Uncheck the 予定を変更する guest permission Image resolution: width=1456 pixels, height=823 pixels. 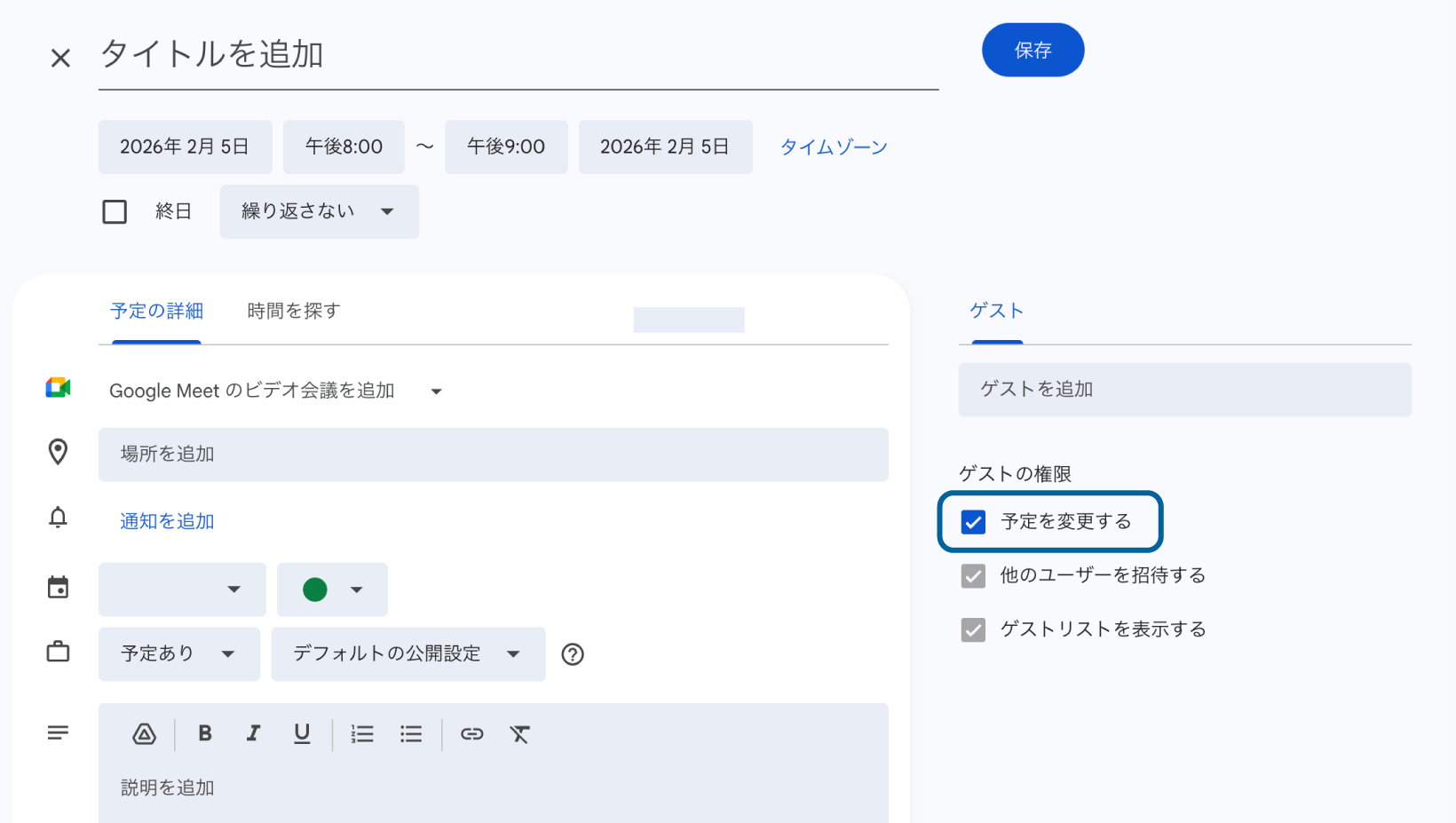(x=973, y=522)
